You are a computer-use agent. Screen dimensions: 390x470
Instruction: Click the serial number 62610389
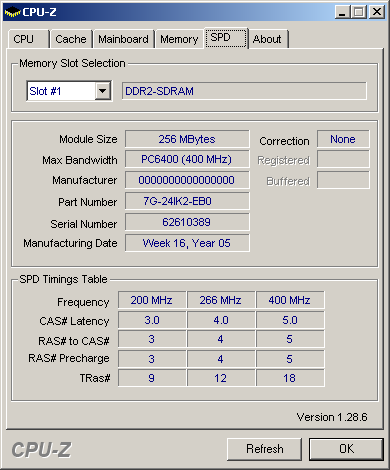pyautogui.click(x=187, y=222)
